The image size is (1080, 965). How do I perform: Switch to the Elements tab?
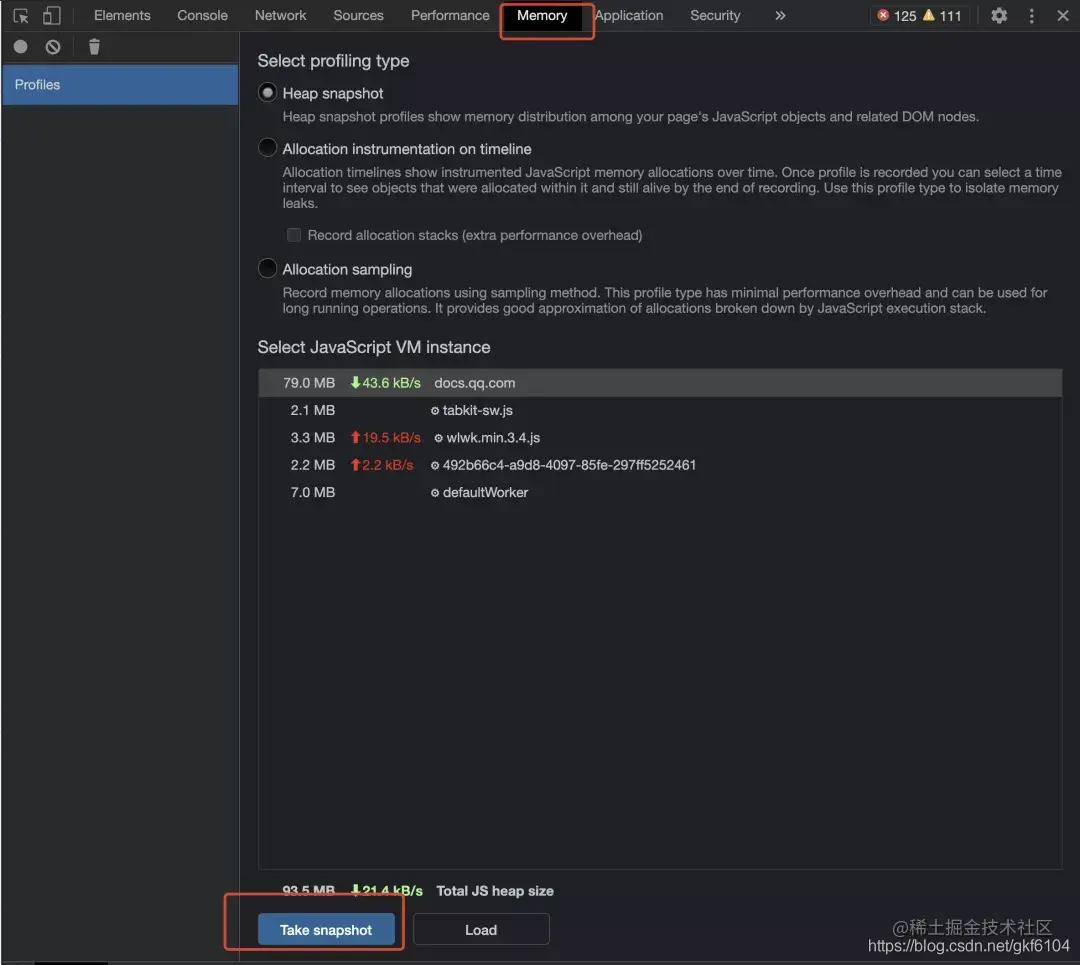(122, 15)
